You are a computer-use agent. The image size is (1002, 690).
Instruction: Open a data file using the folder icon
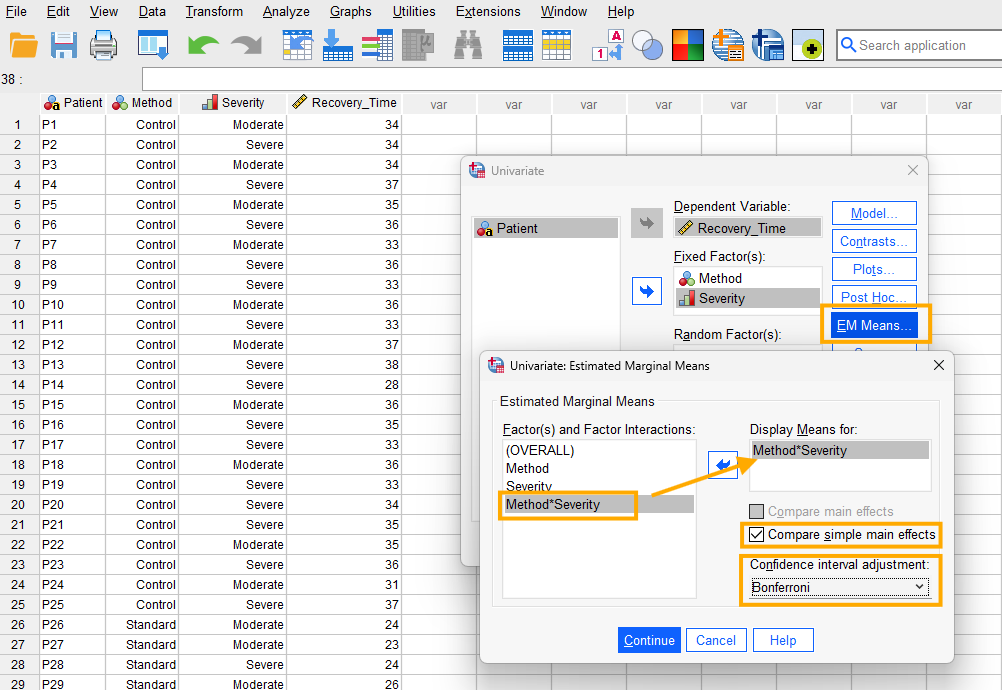coord(24,45)
